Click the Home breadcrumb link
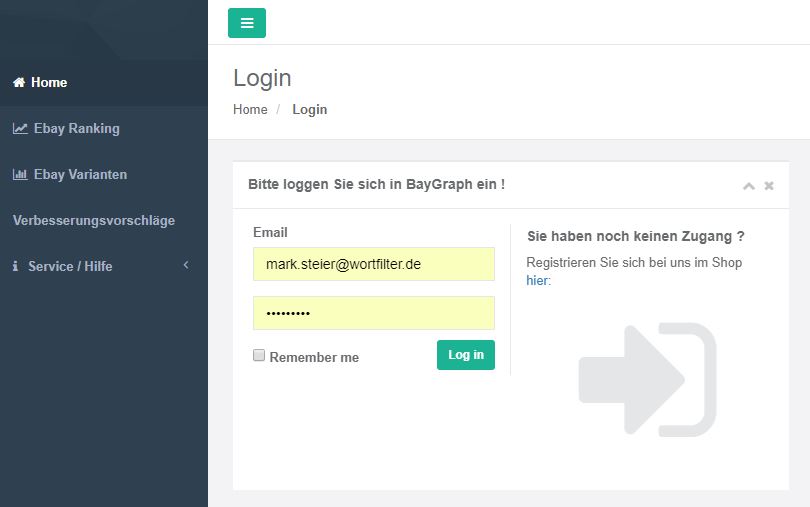 point(250,110)
